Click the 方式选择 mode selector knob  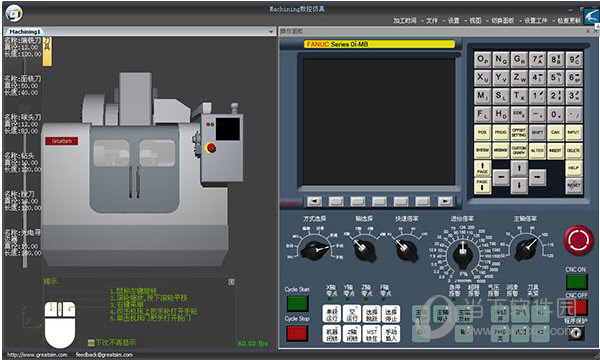315,249
